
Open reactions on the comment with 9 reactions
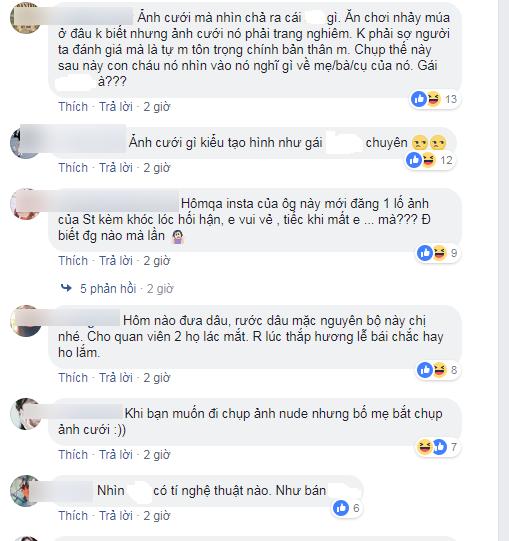tap(437, 253)
